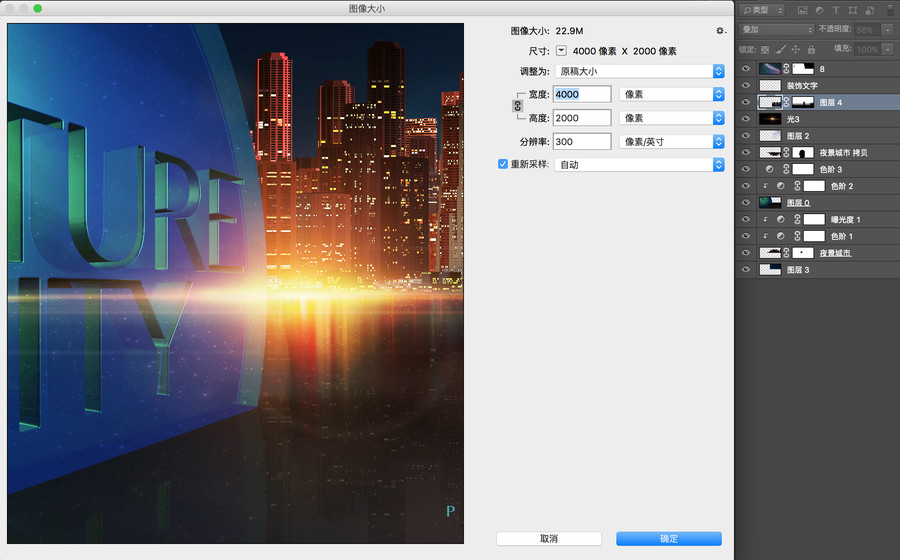Viewport: 900px width, 560px height.
Task: Click mask link icon on 夜景城市 拷贝
Action: pos(786,153)
